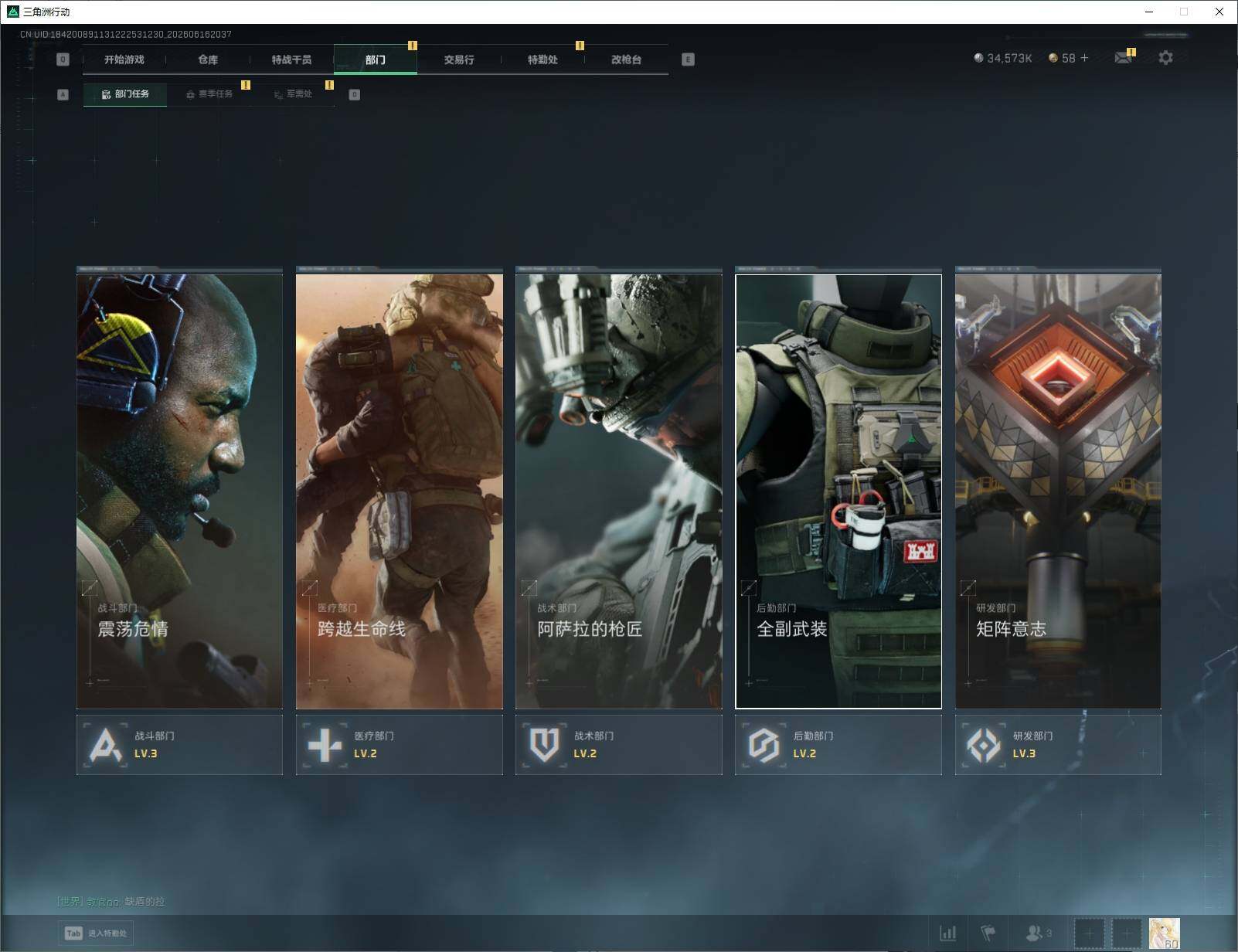This screenshot has height=952, width=1238.
Task: Open the 跨越生命线 mission card
Action: (400, 491)
